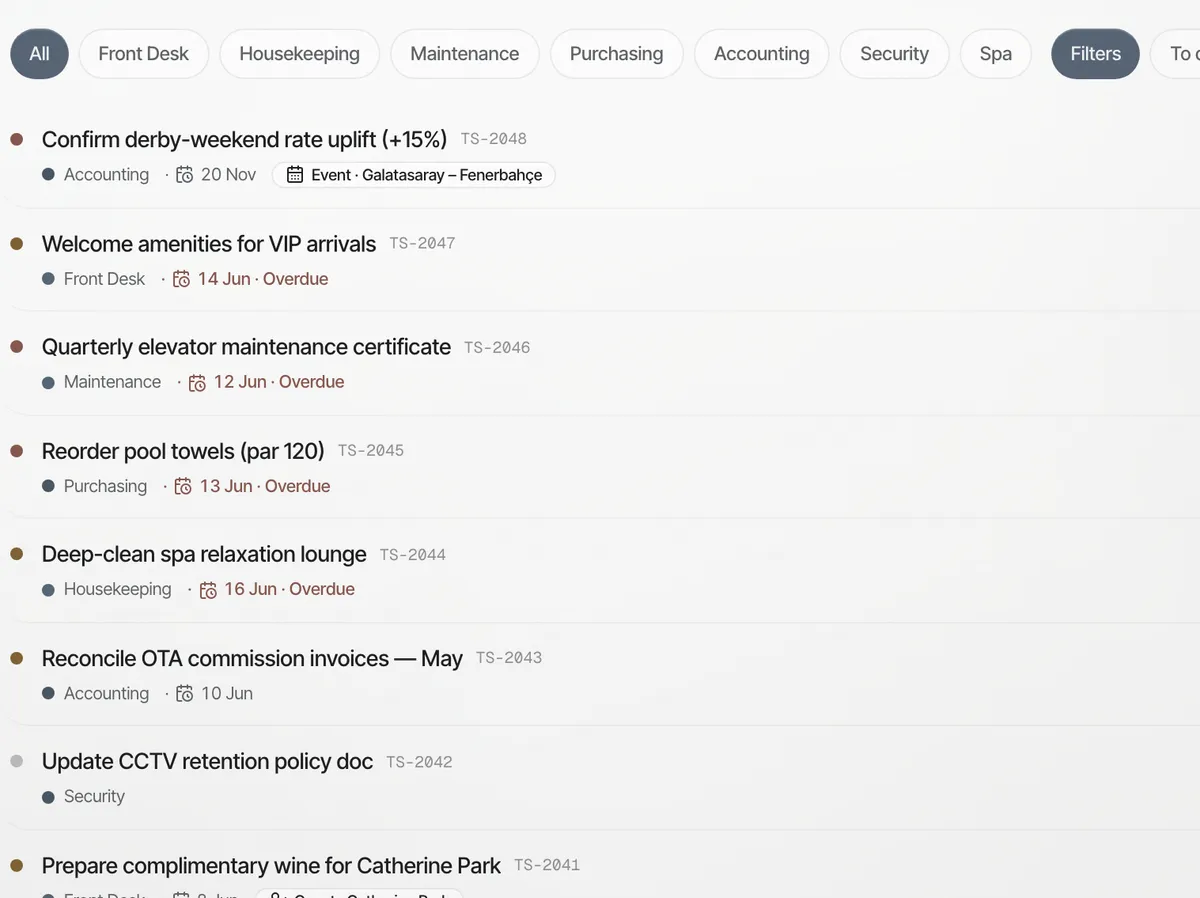Click Accounting label under derby-weekend task
Image resolution: width=1200 pixels, height=898 pixels.
106,175
